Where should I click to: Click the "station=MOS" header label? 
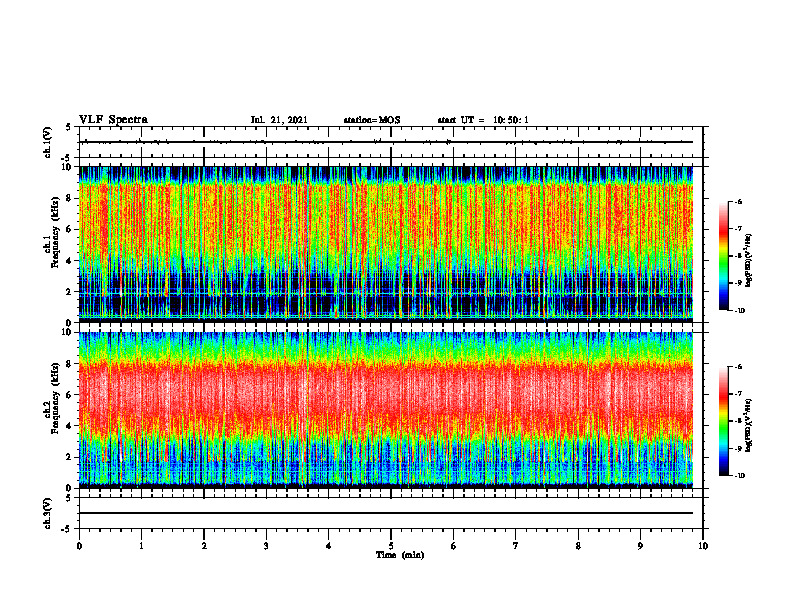click(372, 120)
